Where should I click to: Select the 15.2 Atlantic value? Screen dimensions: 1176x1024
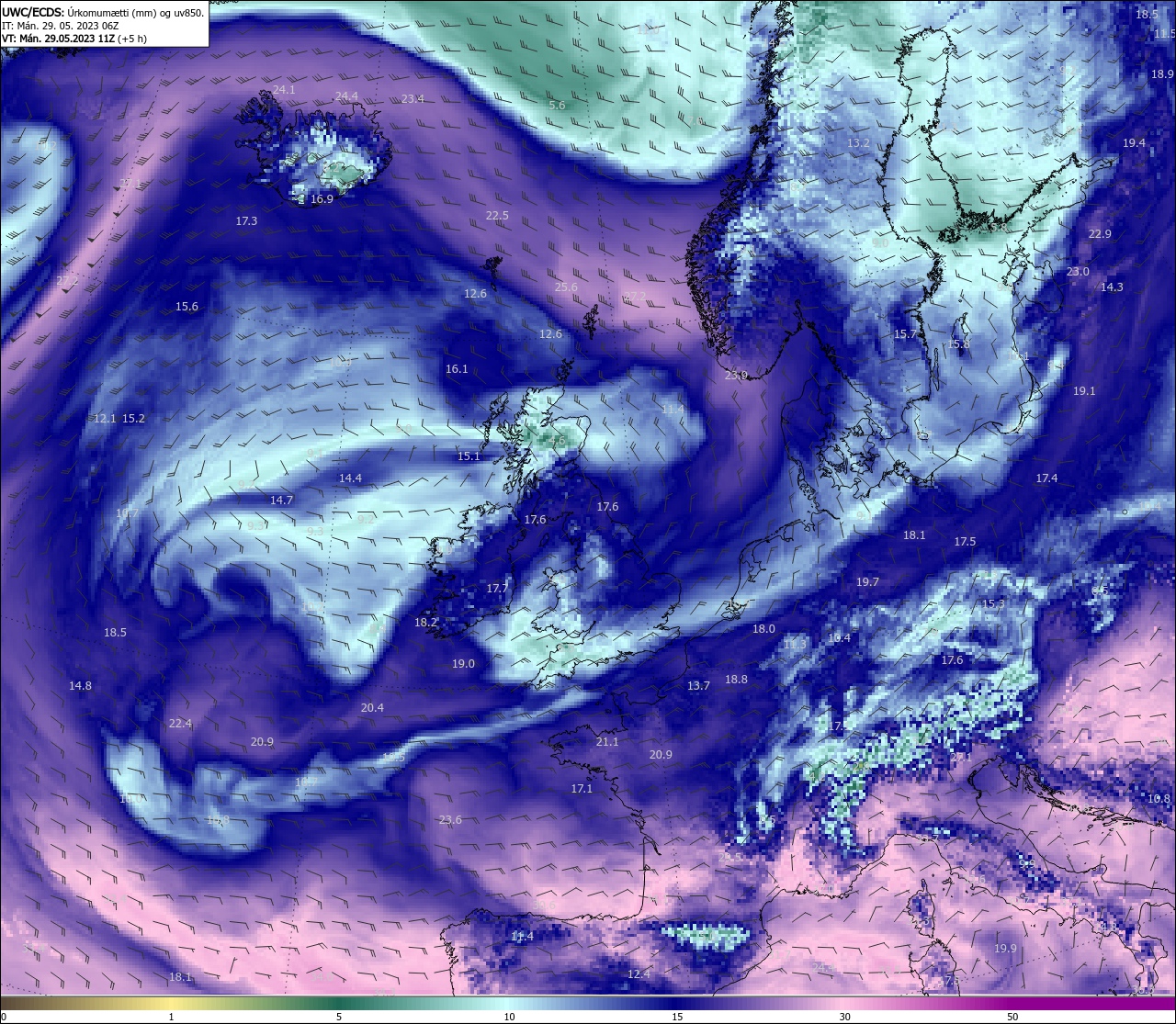pyautogui.click(x=133, y=419)
